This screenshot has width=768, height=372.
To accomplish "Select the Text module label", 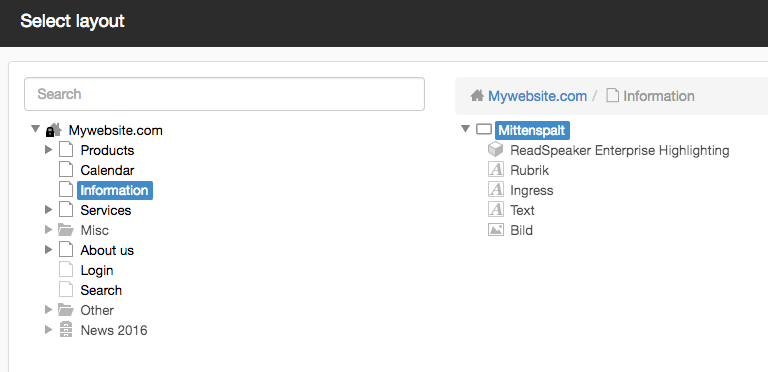I will 522,210.
